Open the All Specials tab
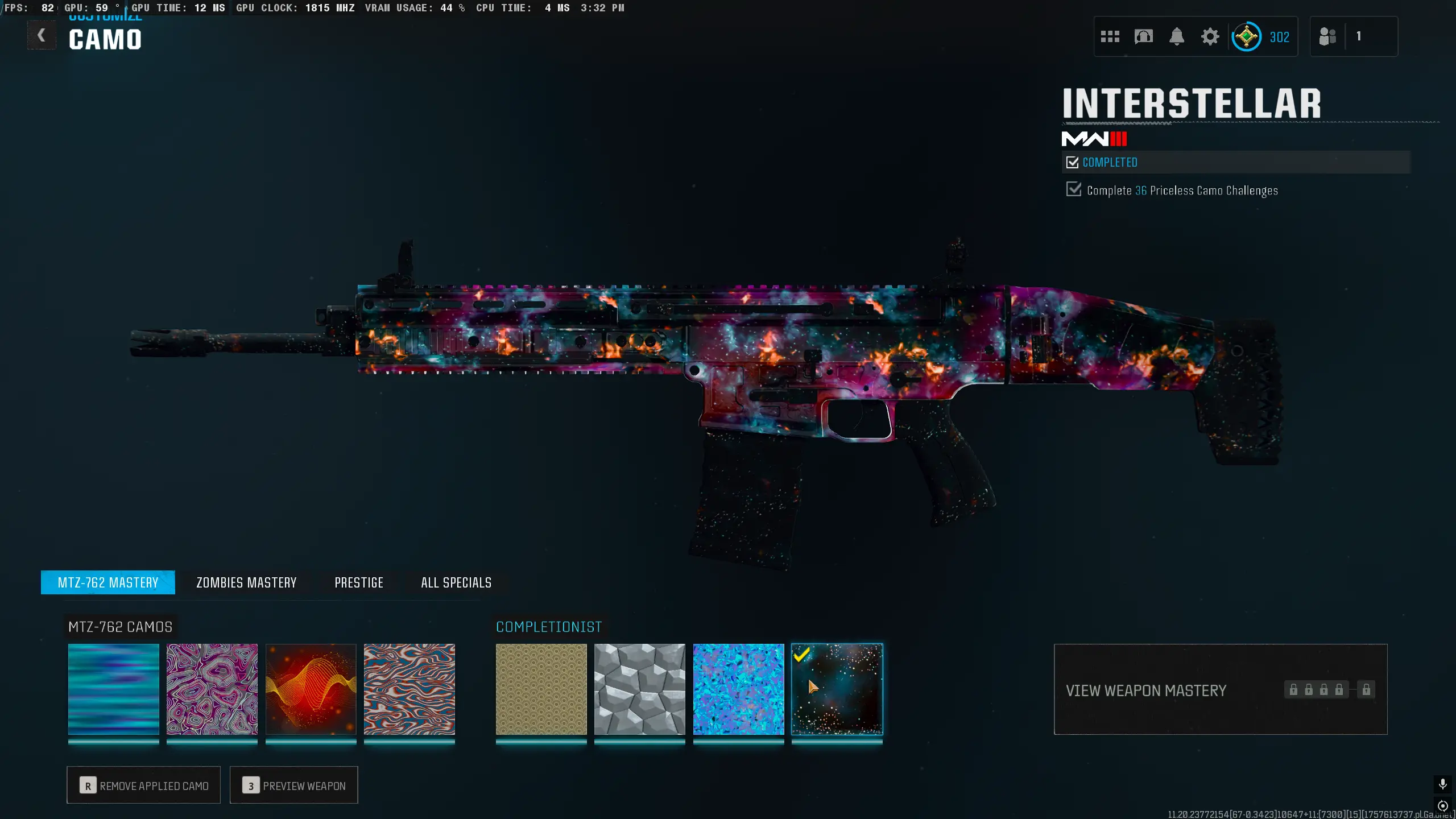This screenshot has width=1456, height=819. (x=456, y=583)
